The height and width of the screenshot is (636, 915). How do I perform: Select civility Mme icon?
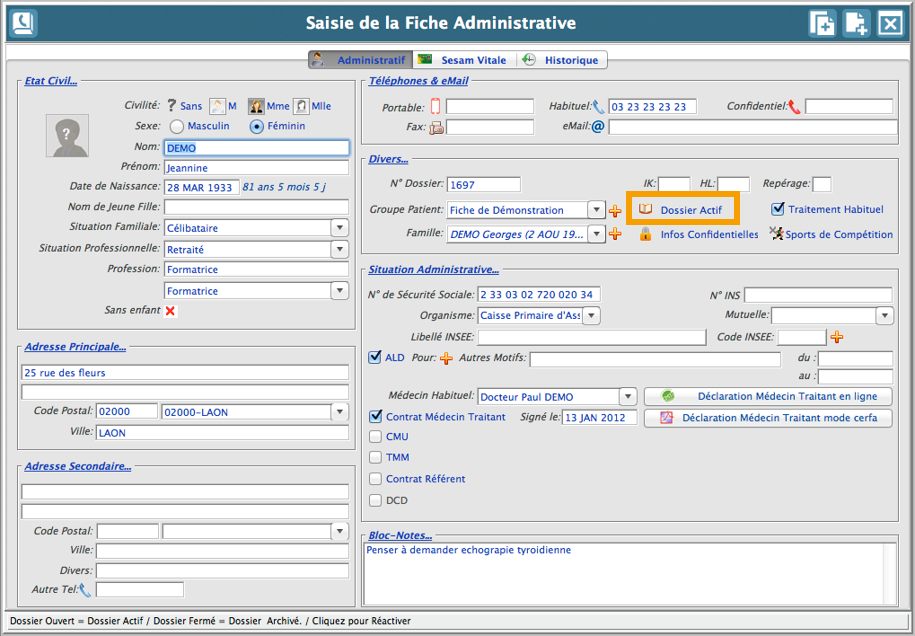(x=256, y=106)
